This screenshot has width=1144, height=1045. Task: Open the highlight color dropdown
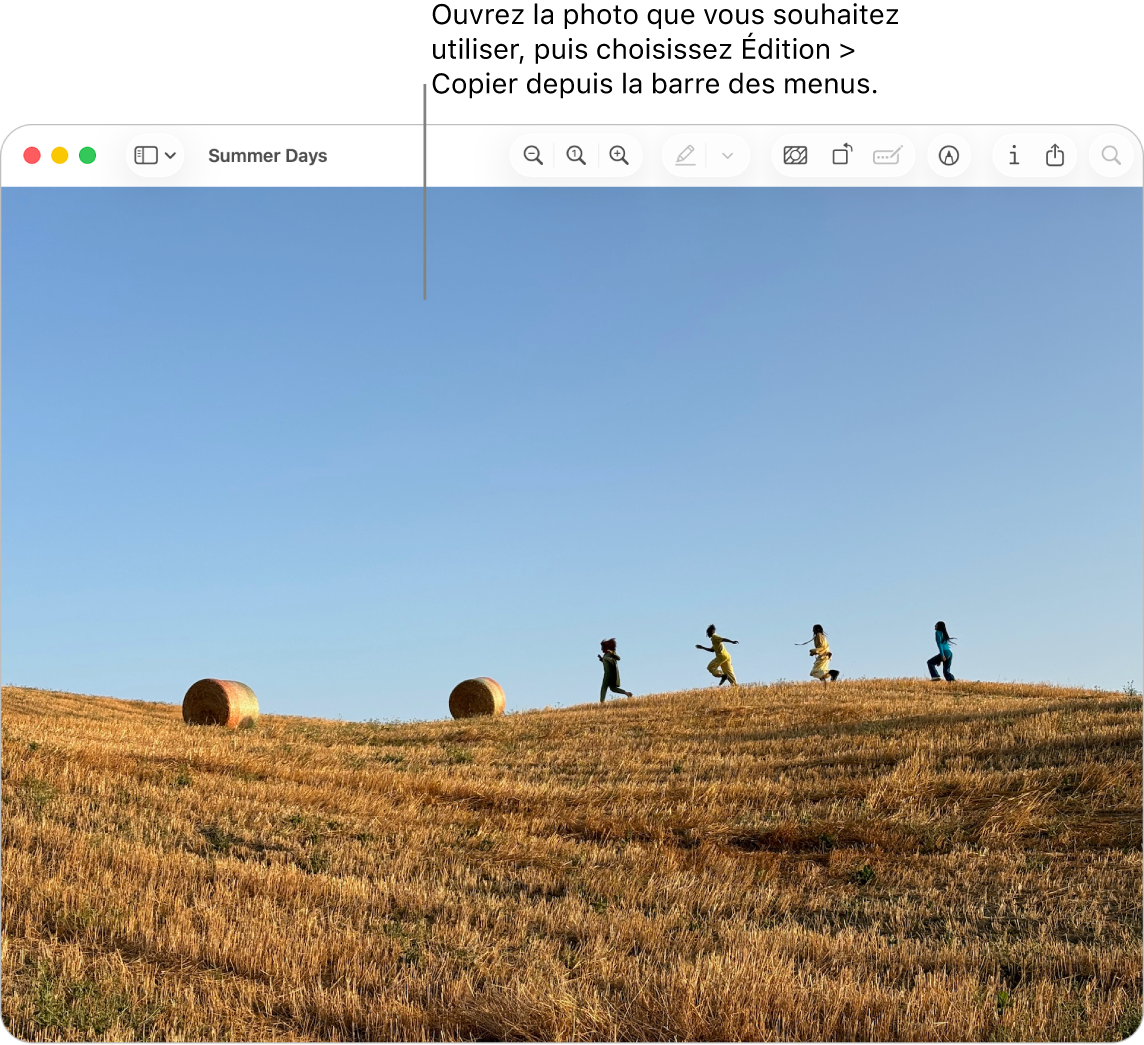727,155
